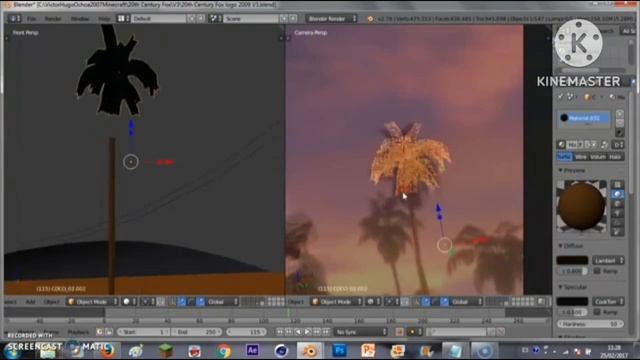The image size is (640, 360).
Task: Open Global orientation dropdown in left viewport
Action: 222,302
